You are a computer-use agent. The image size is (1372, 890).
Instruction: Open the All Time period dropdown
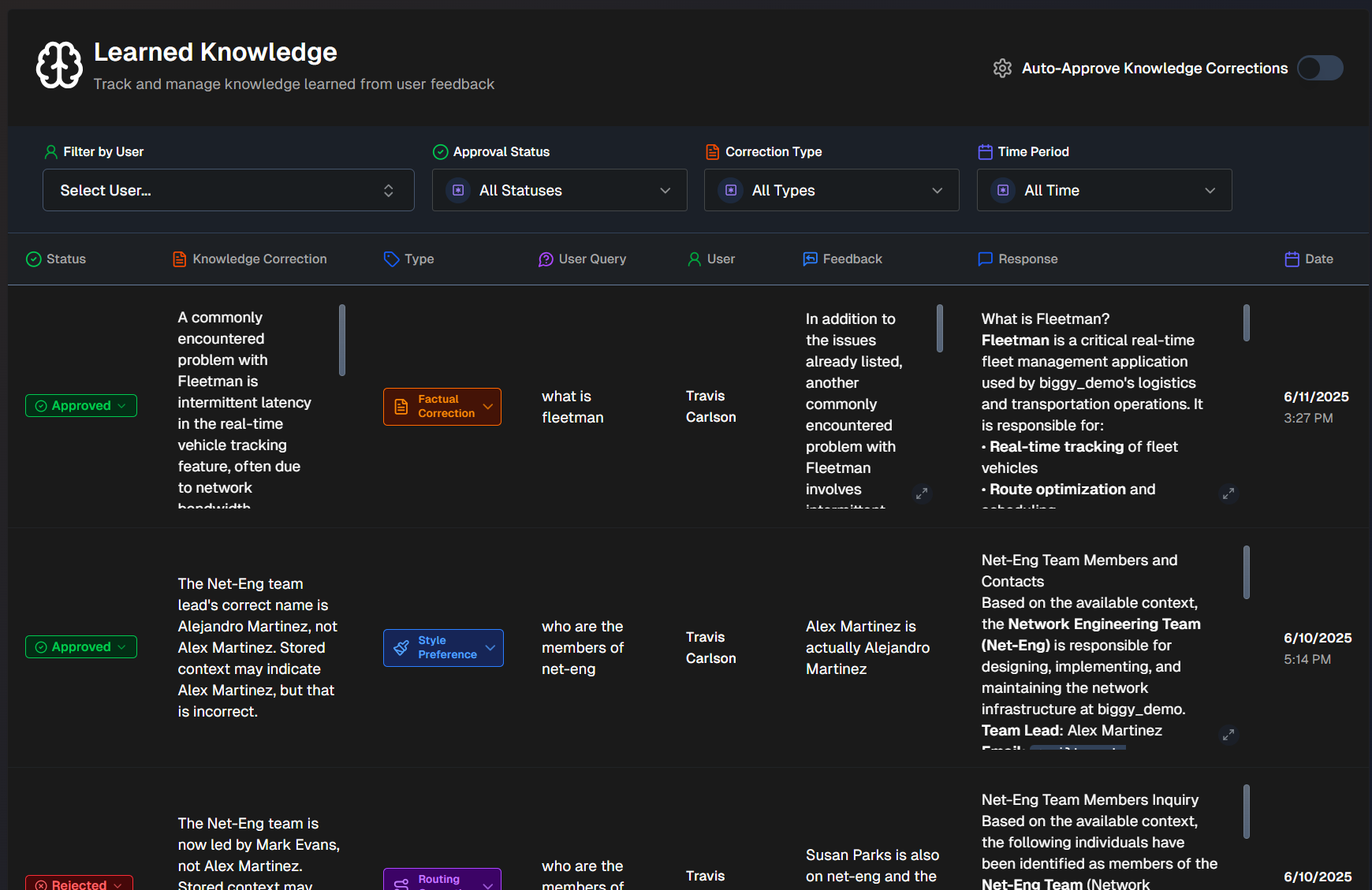1104,190
